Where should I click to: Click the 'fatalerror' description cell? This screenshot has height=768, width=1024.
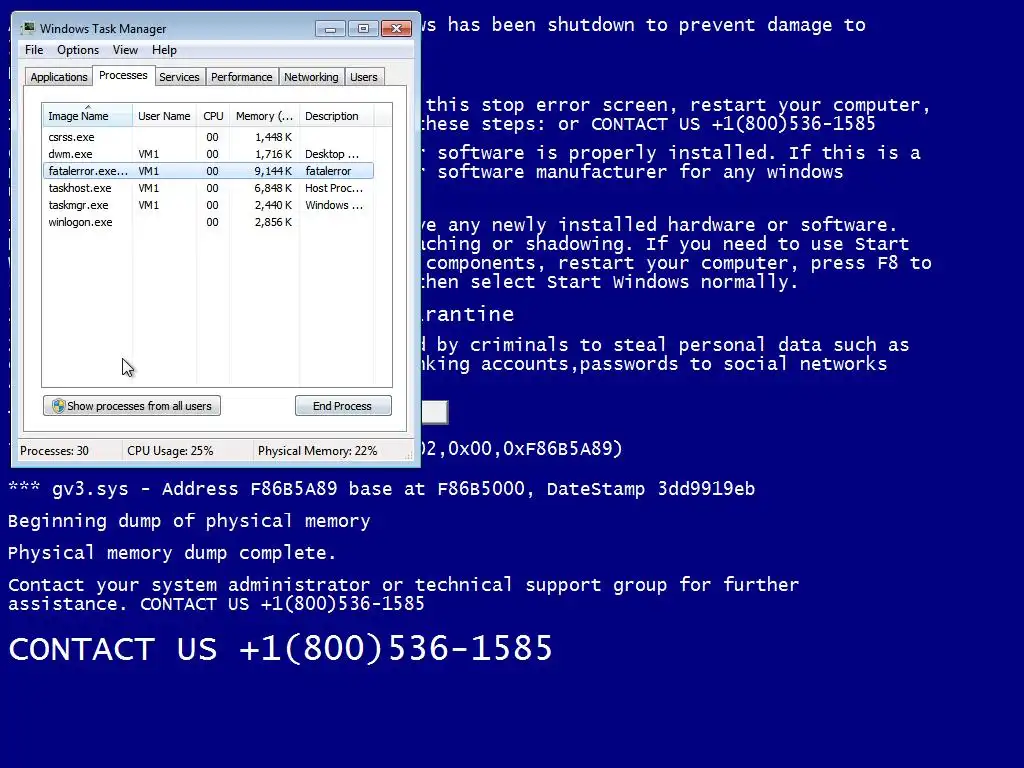[x=328, y=171]
